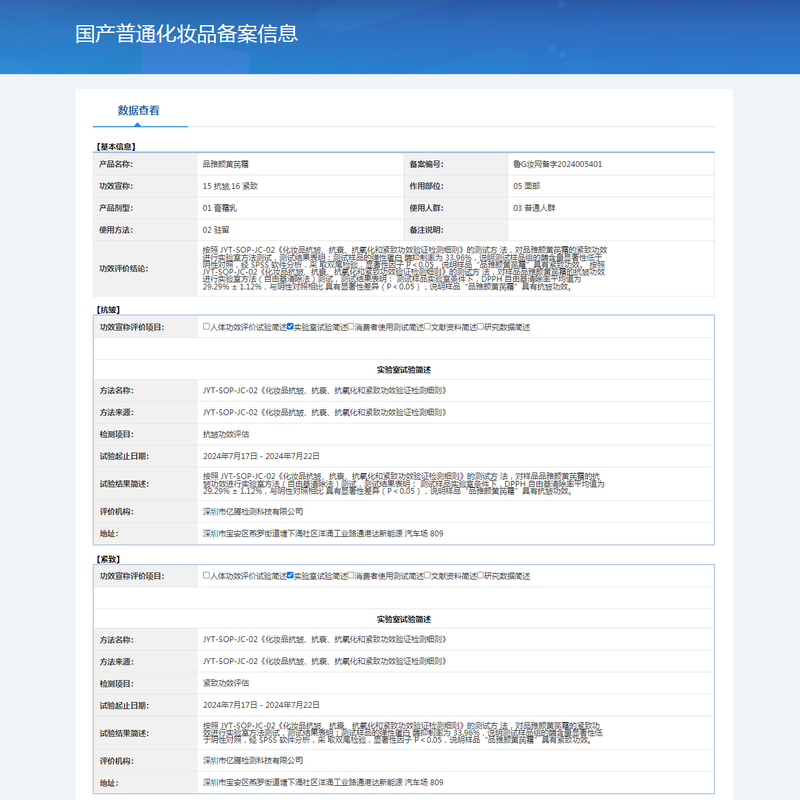Enable 文献资料简述 checkbox under 抗皱
The width and height of the screenshot is (800, 800).
click(427, 327)
